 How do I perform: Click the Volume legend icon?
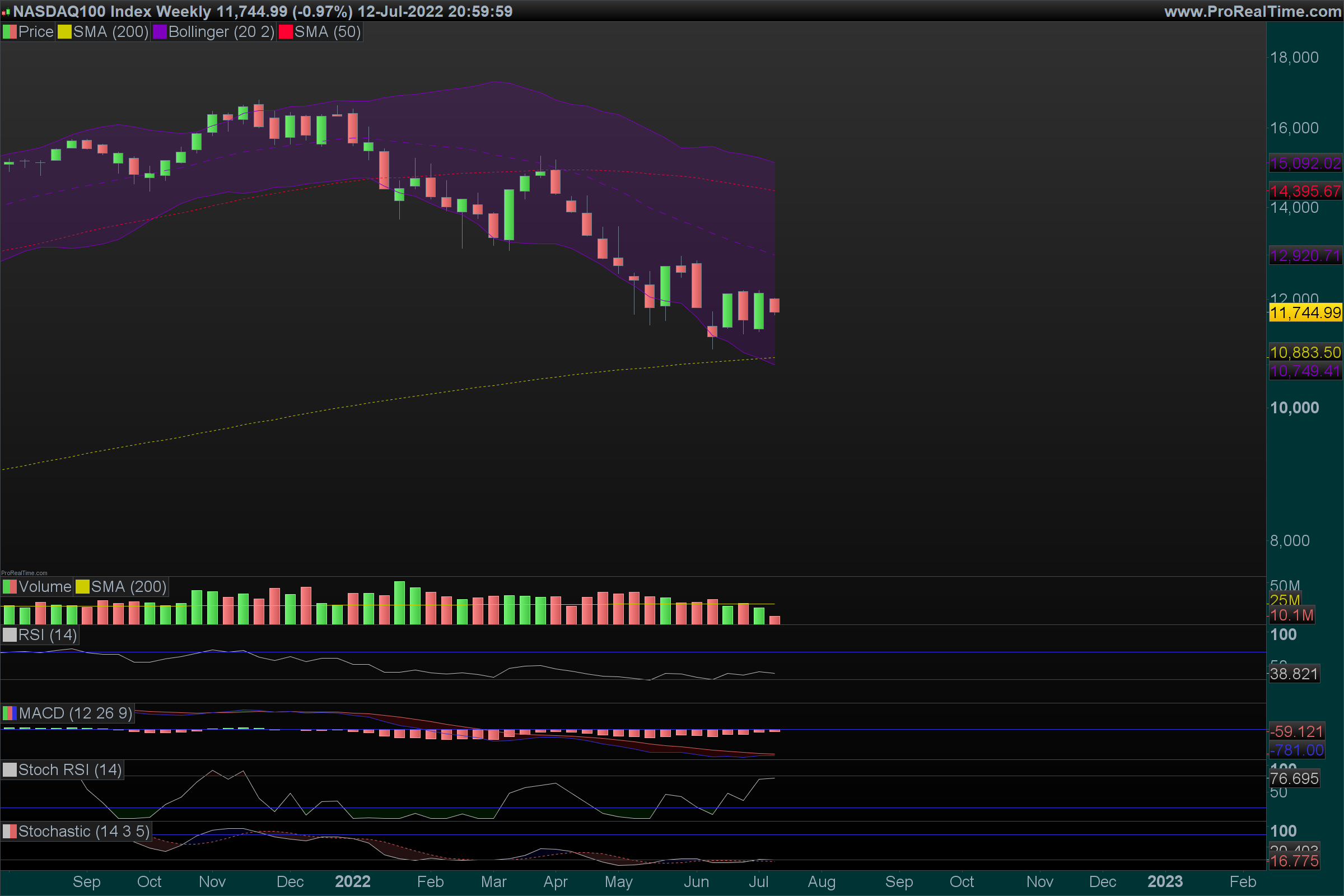click(10, 587)
